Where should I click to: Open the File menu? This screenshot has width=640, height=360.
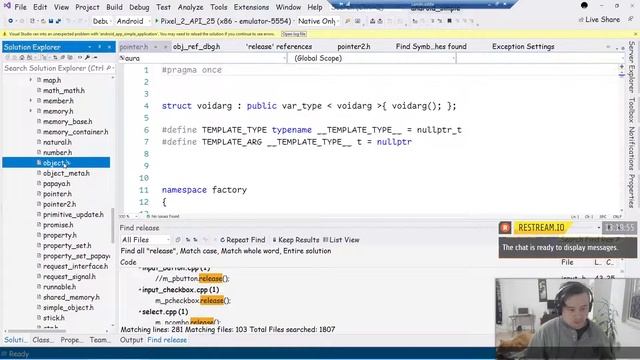tap(20, 7)
